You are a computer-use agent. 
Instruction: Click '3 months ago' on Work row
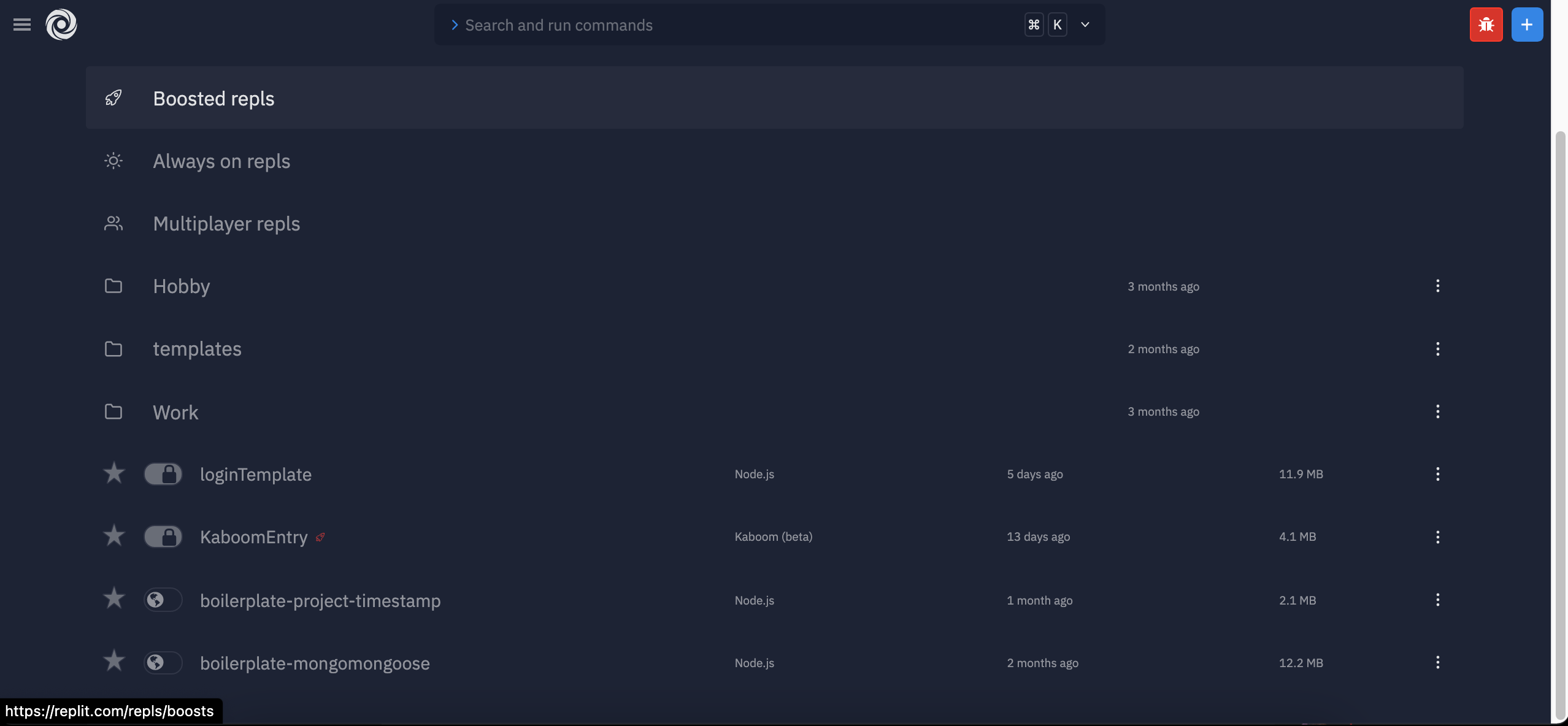coord(1163,411)
